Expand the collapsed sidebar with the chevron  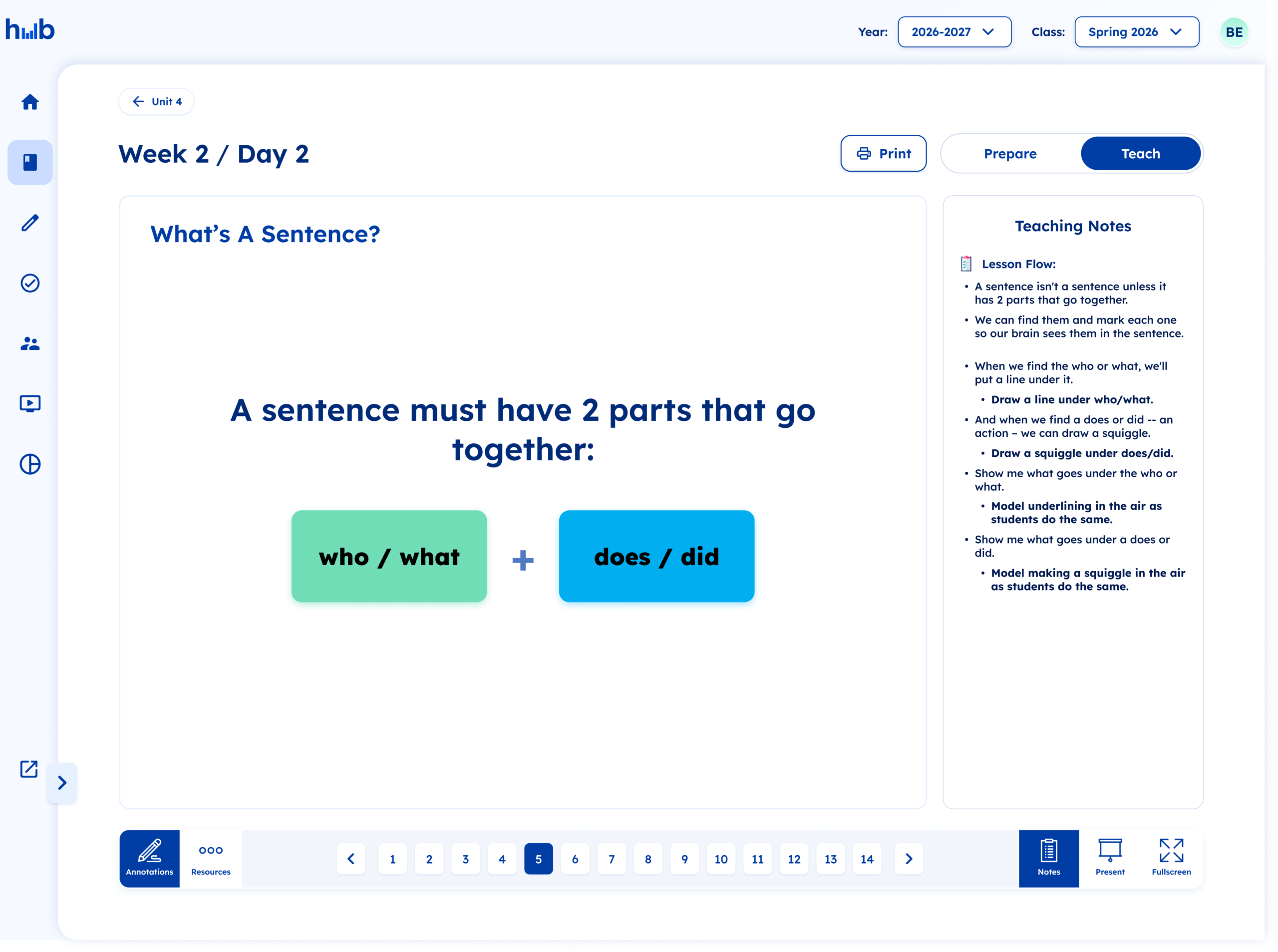62,783
